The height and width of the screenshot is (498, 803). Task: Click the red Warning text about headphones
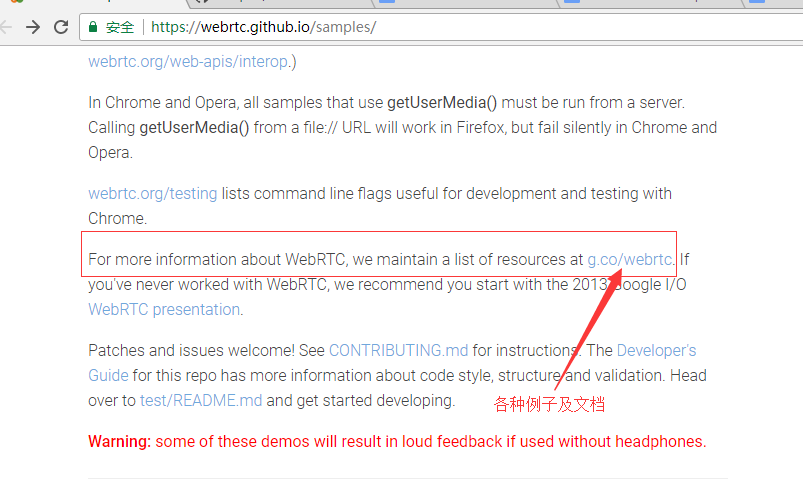click(x=397, y=442)
